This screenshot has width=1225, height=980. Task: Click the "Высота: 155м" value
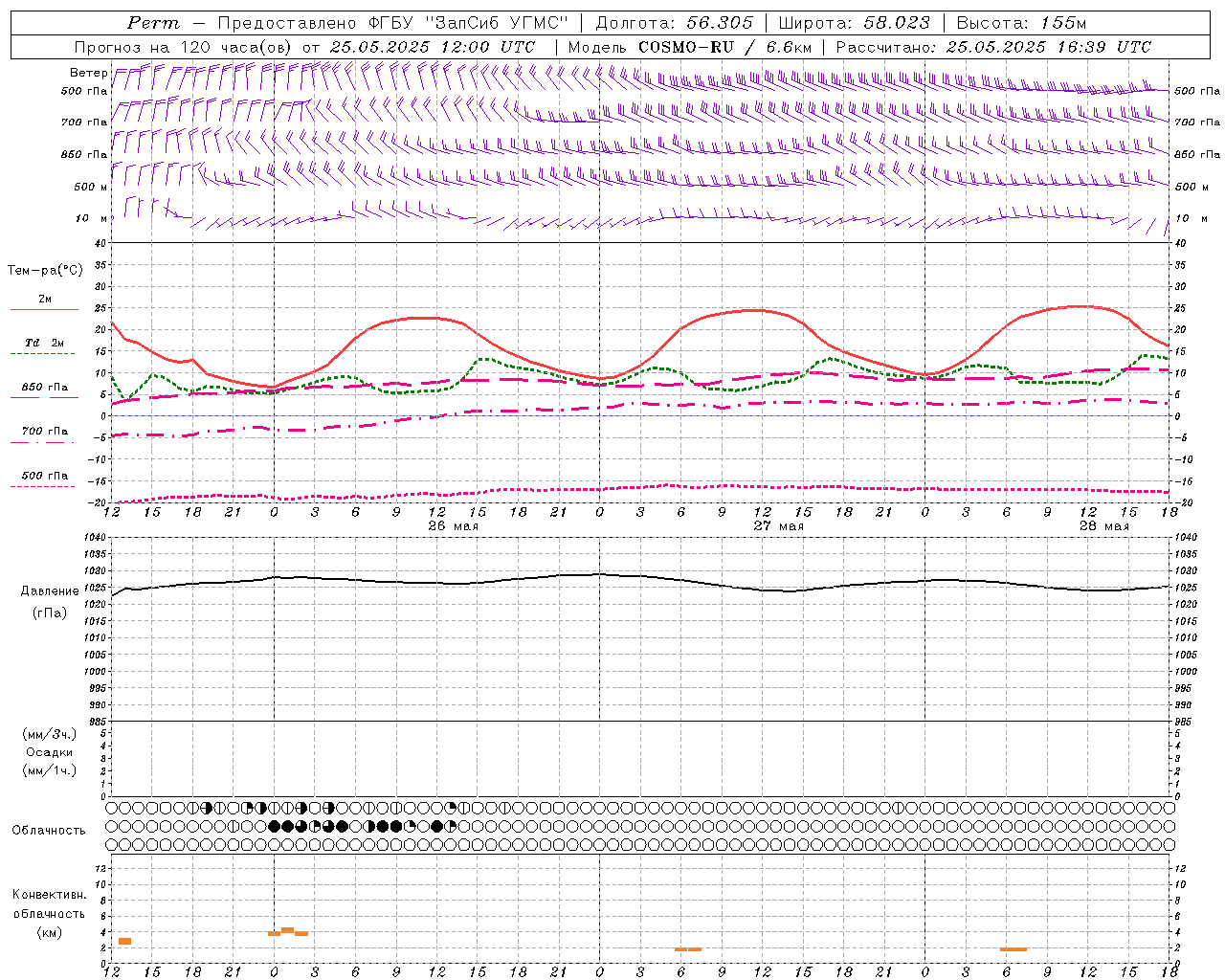tap(1022, 23)
